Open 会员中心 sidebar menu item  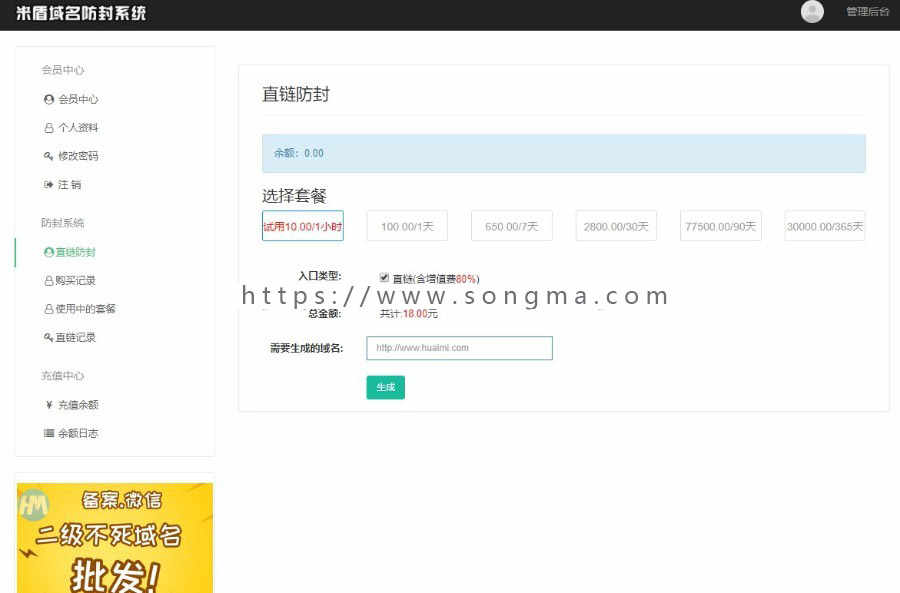78,99
